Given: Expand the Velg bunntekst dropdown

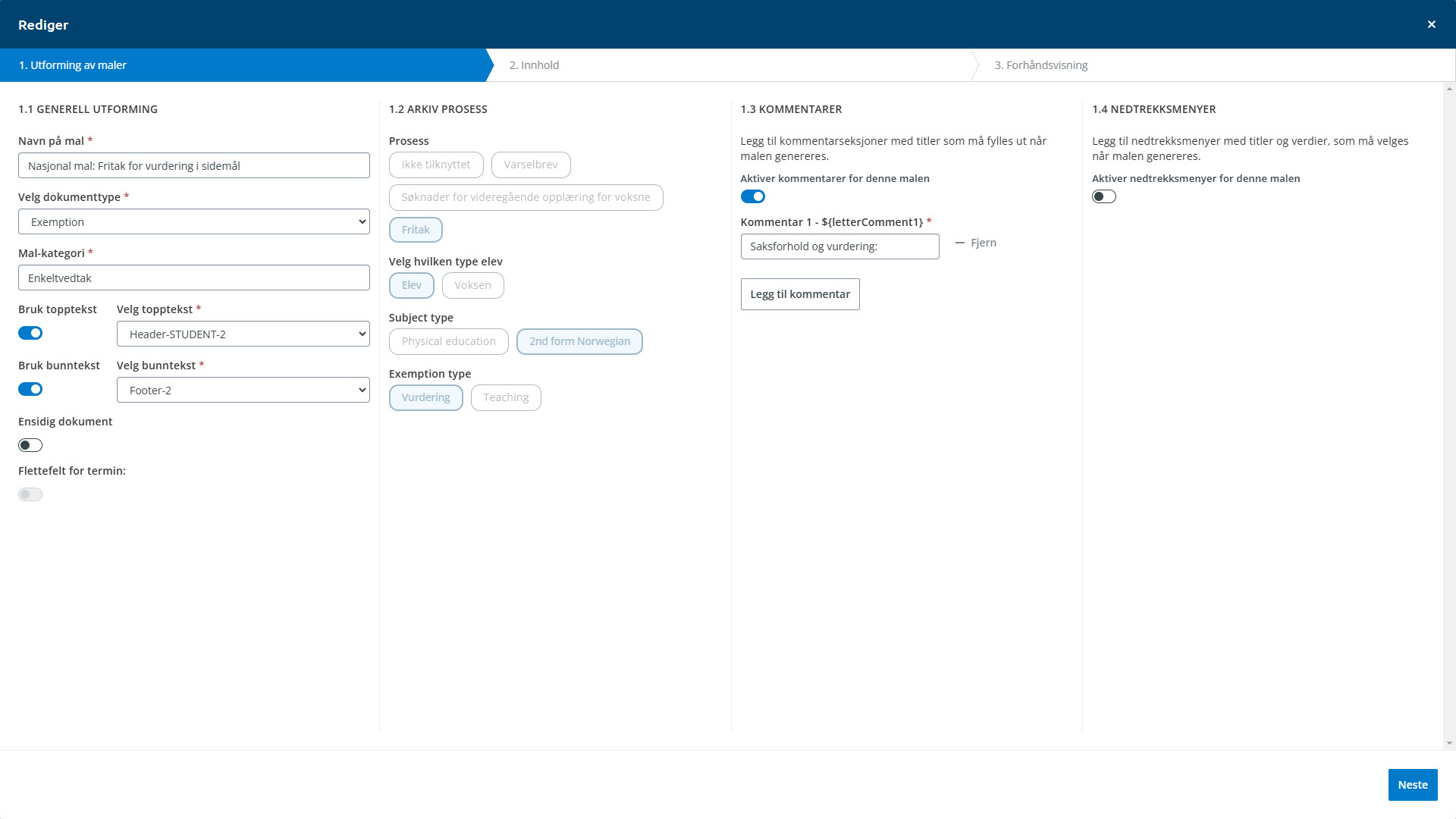Looking at the screenshot, I should pos(243,390).
